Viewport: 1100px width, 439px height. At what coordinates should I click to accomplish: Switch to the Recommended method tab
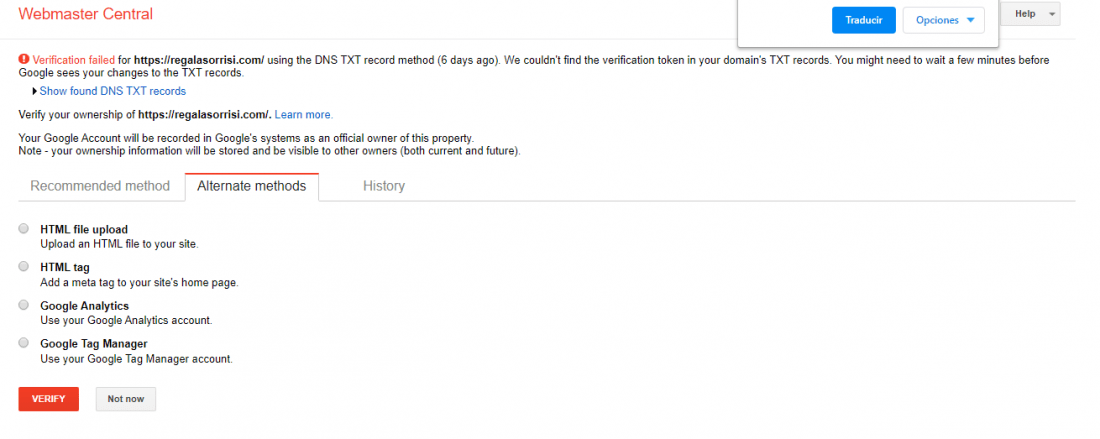coord(100,187)
